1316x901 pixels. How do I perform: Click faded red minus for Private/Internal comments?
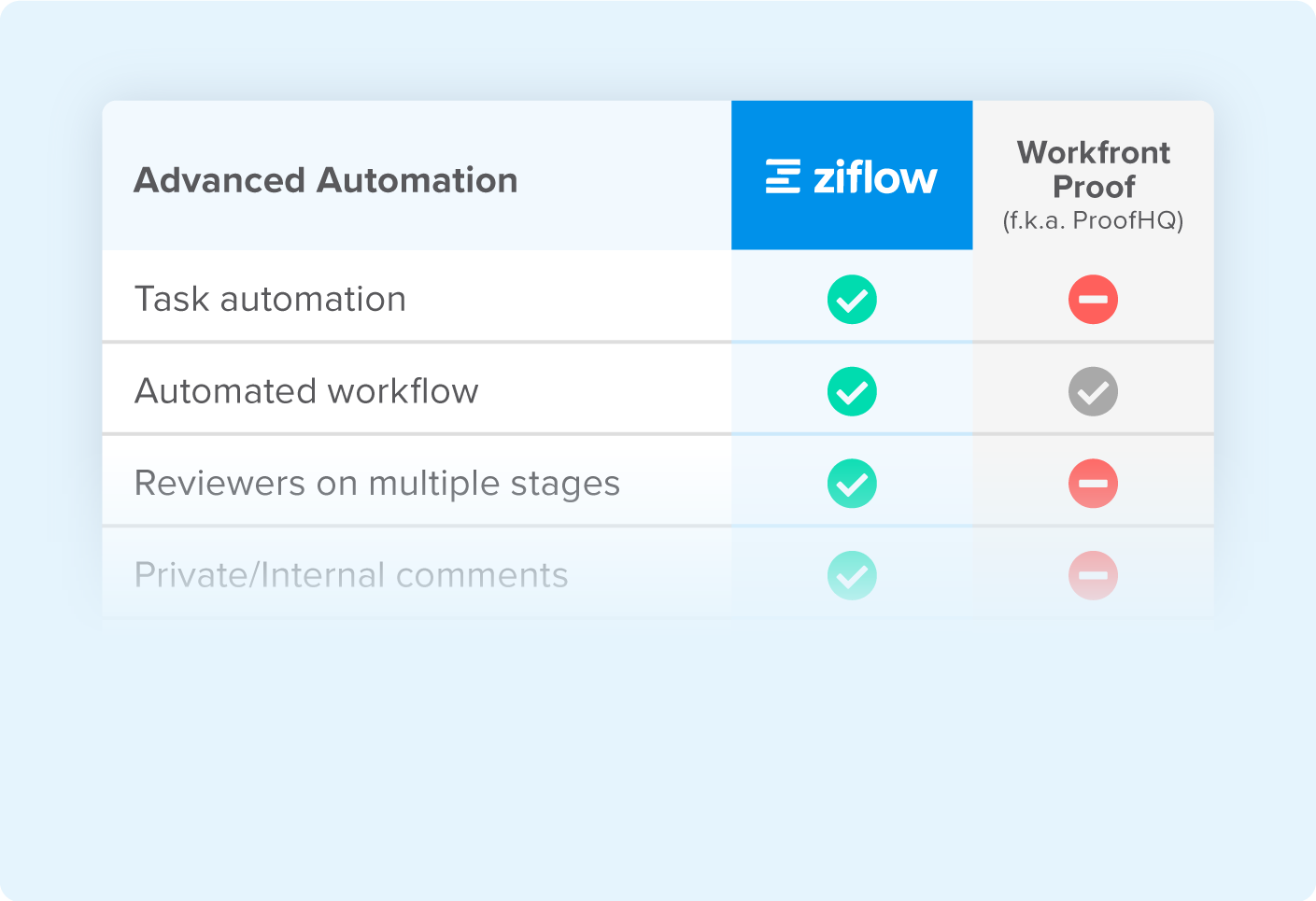click(x=1093, y=575)
